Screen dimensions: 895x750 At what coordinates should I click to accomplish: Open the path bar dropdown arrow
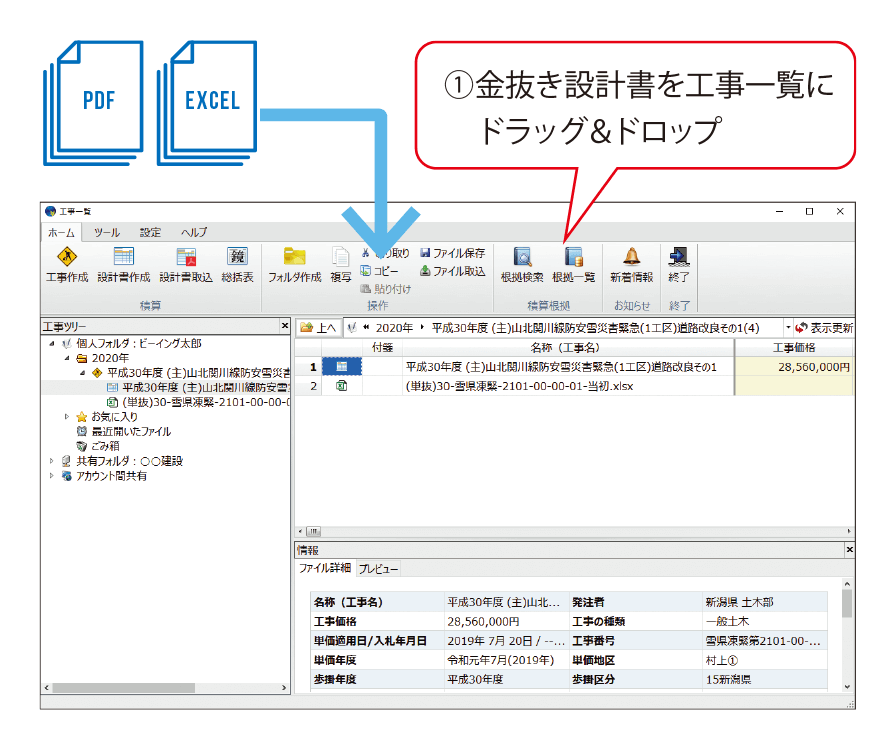tap(787, 328)
